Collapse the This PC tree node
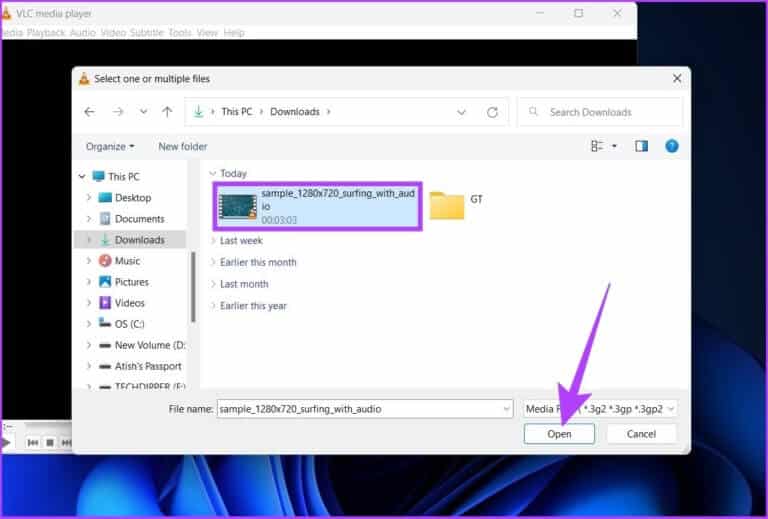The image size is (768, 519). pyautogui.click(x=82, y=176)
